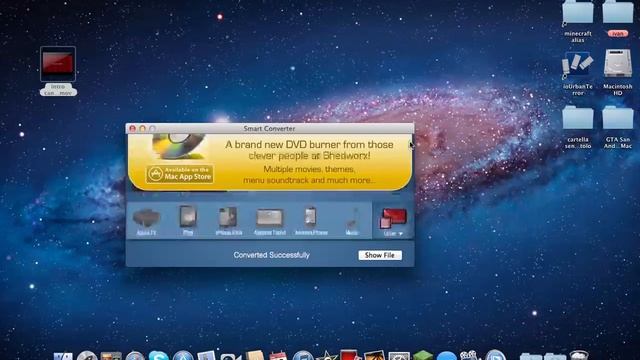This screenshot has height=360, width=640.
Task: Open Skype from the Dock
Action: (x=158, y=356)
